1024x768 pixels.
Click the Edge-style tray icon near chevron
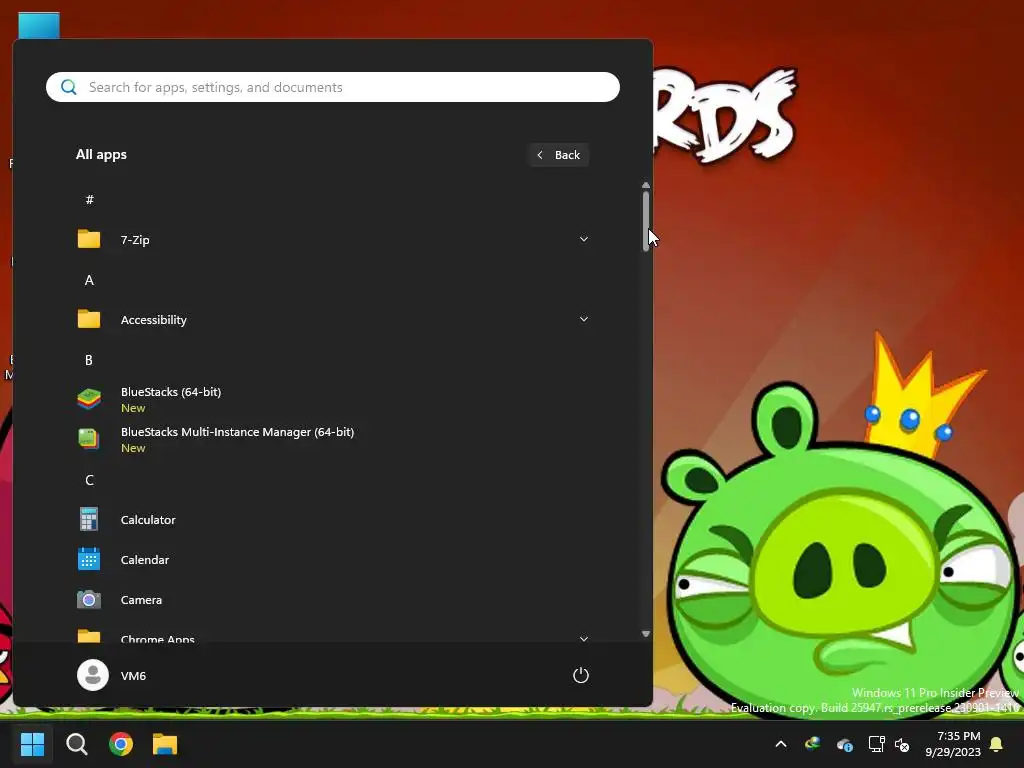point(812,743)
